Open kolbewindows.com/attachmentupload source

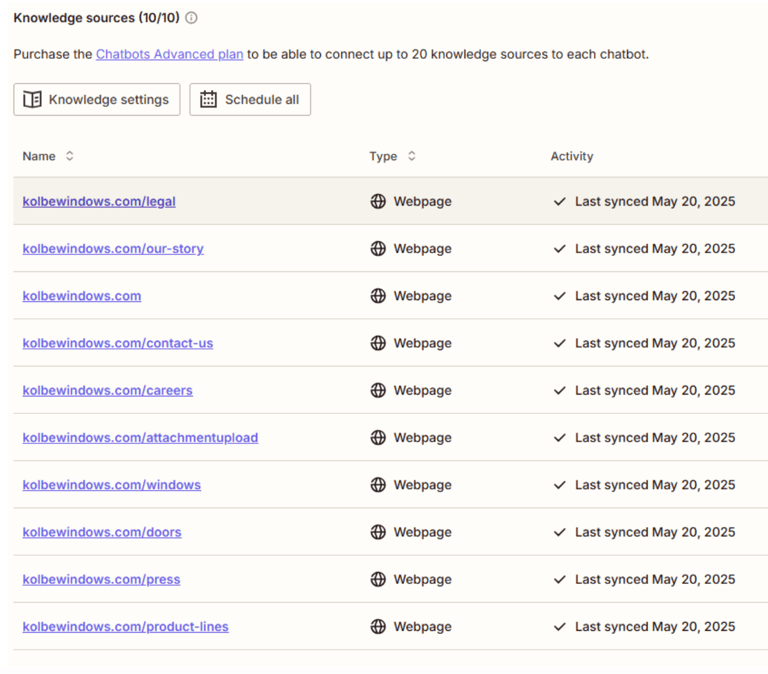click(x=140, y=438)
